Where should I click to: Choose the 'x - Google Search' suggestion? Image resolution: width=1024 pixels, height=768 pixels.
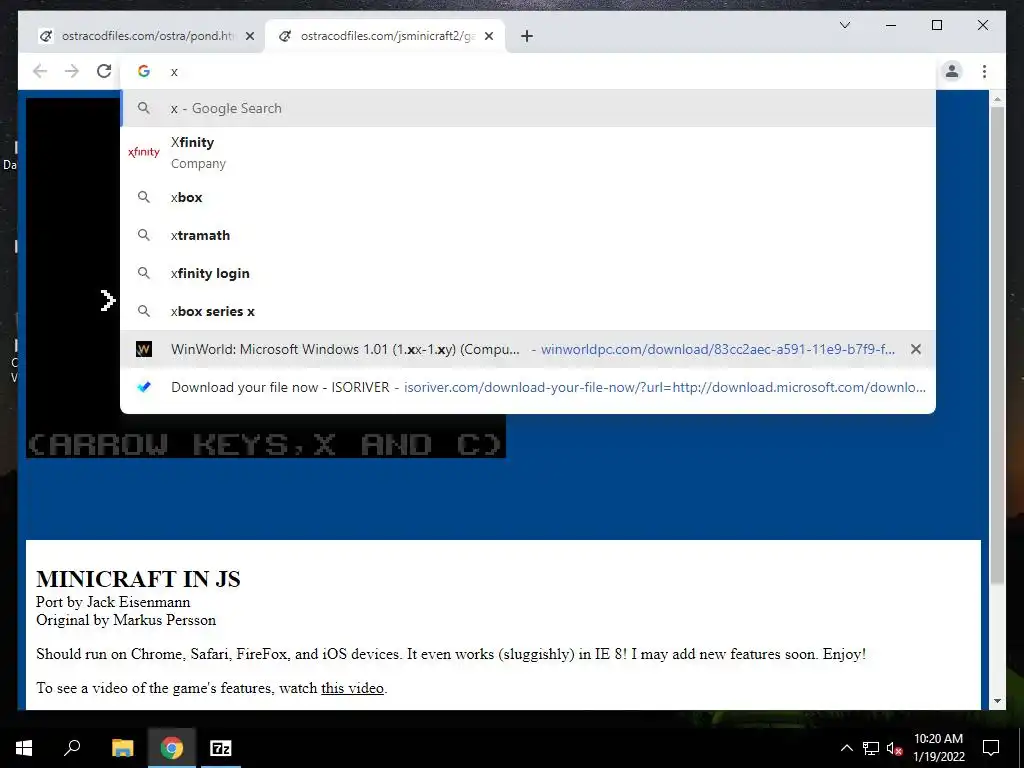(528, 108)
